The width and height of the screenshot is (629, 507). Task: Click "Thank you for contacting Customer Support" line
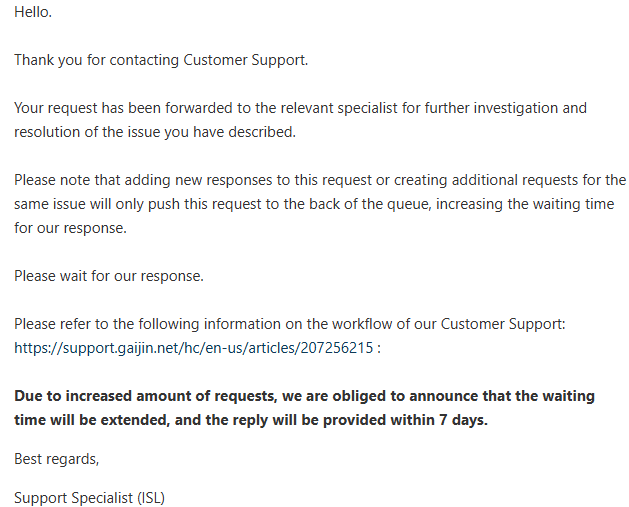pos(161,60)
